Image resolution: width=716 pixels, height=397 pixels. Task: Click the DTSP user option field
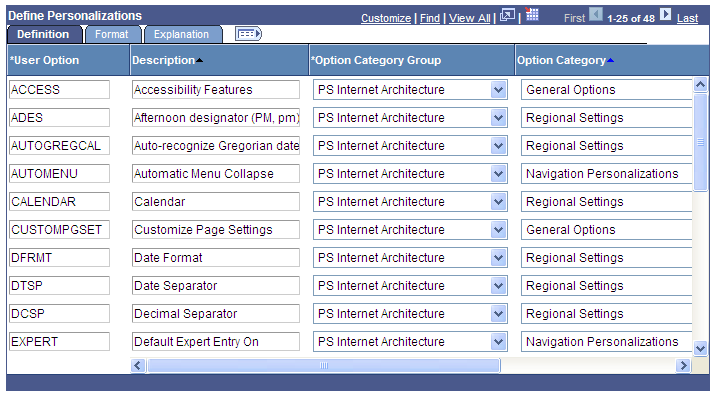click(59, 286)
